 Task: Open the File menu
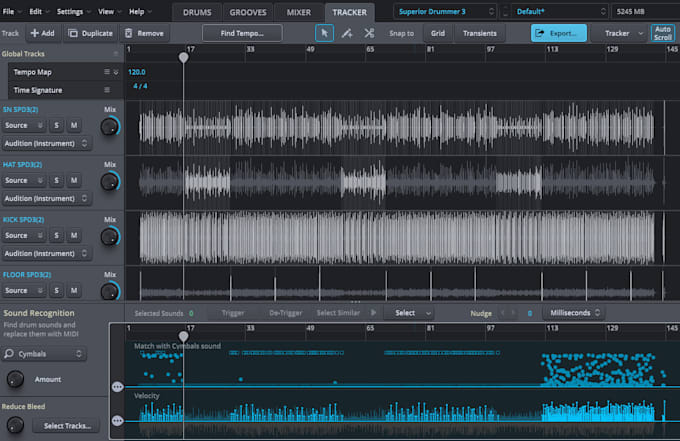point(11,12)
